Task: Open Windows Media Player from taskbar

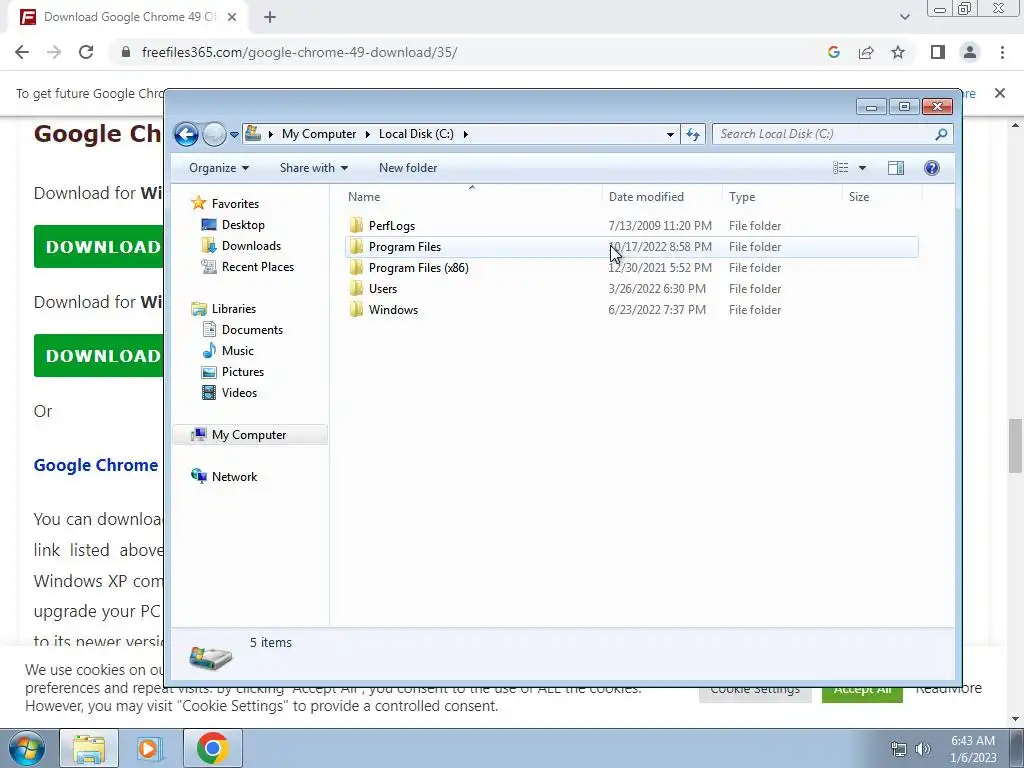Action: 148,748
